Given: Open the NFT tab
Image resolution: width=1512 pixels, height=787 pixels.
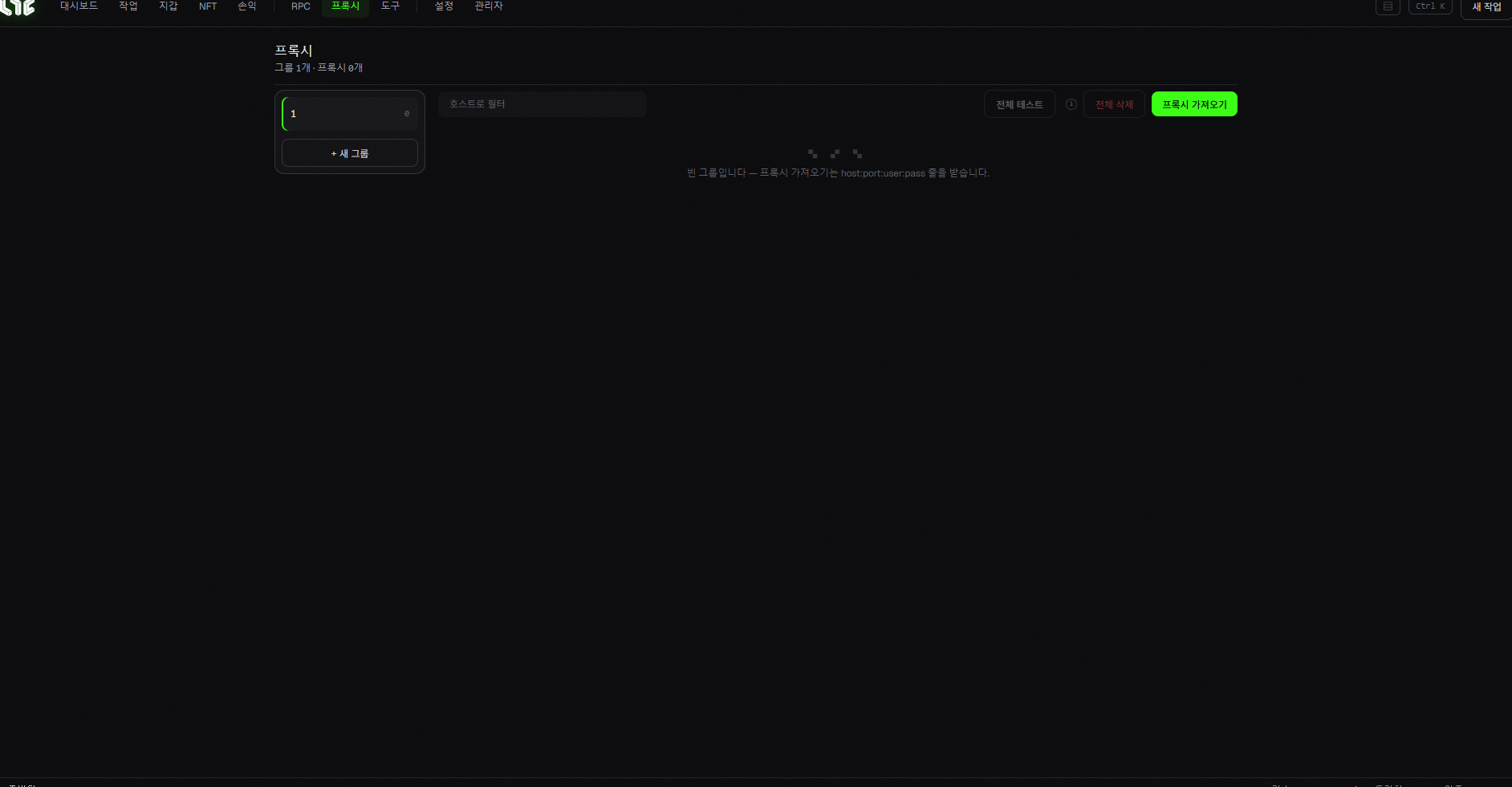Looking at the screenshot, I should point(208,6).
